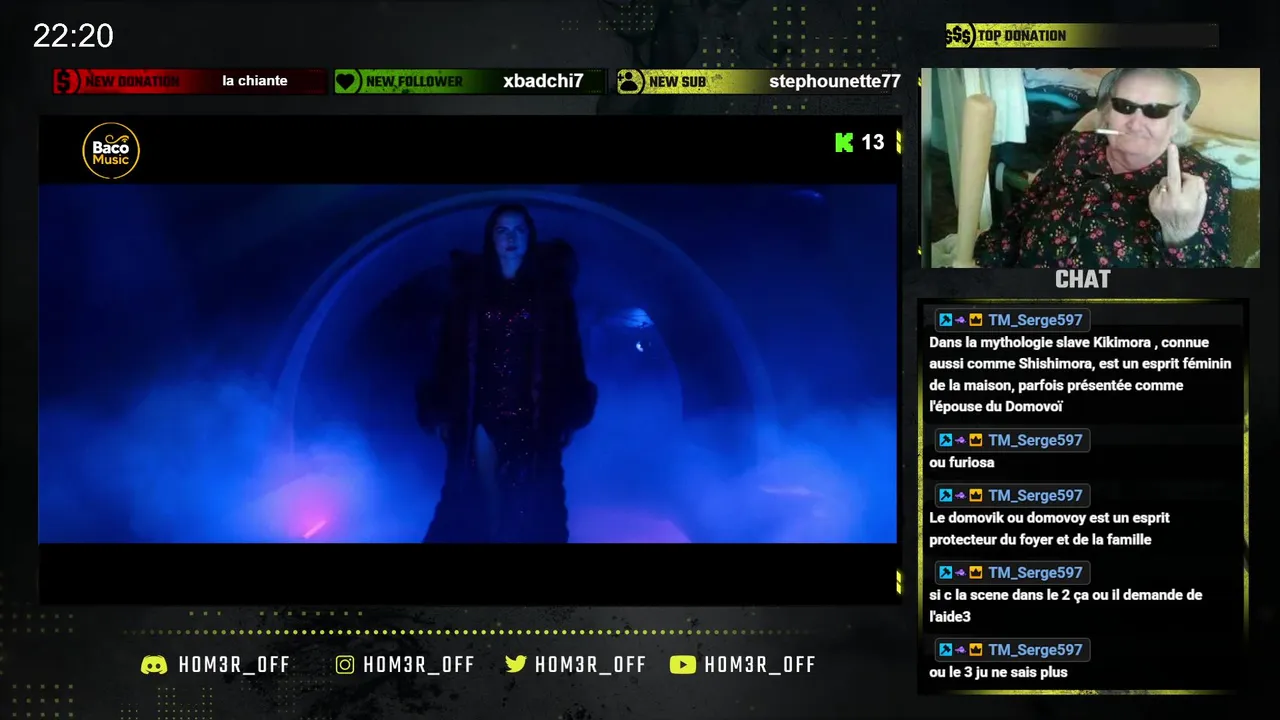
Task: Click username TM_Serge597 above 'ou furiosa'
Action: pos(1035,440)
